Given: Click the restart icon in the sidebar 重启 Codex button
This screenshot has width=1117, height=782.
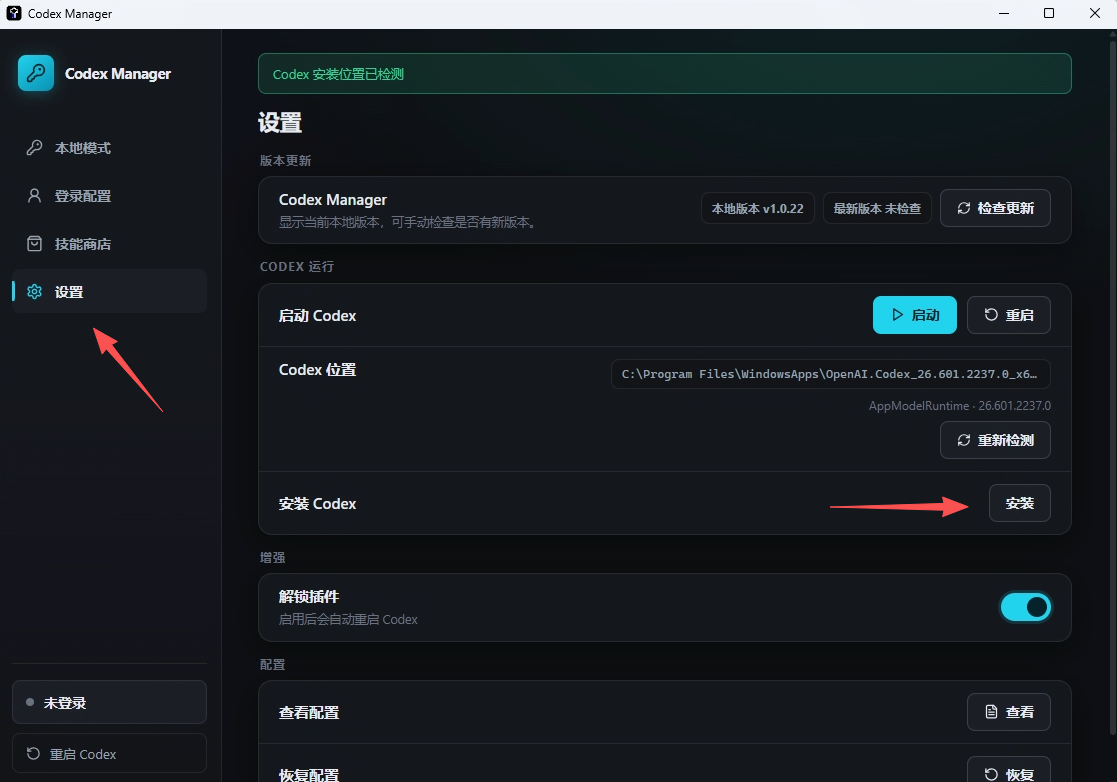Looking at the screenshot, I should click(33, 754).
